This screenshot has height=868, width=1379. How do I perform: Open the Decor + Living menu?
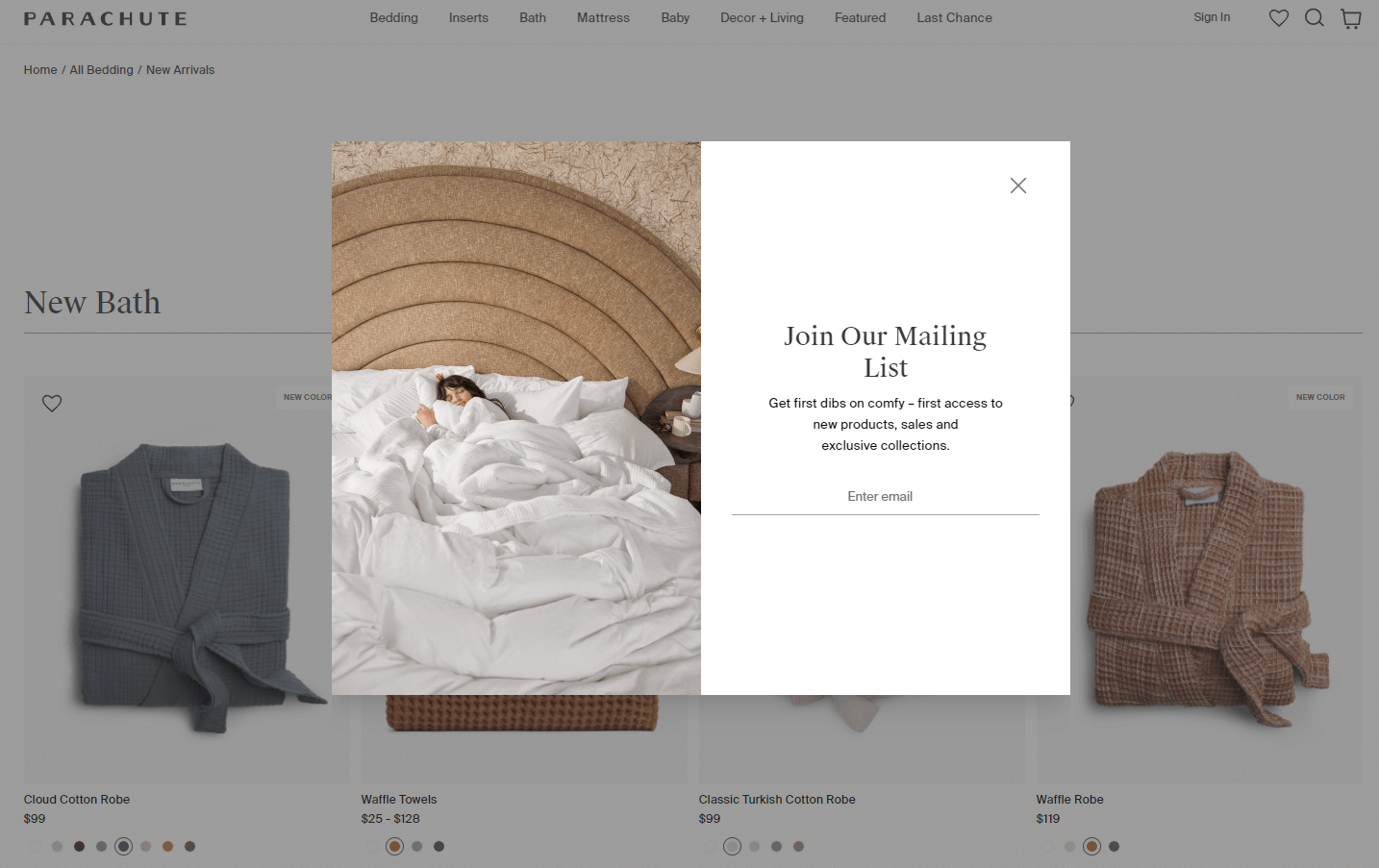(762, 17)
